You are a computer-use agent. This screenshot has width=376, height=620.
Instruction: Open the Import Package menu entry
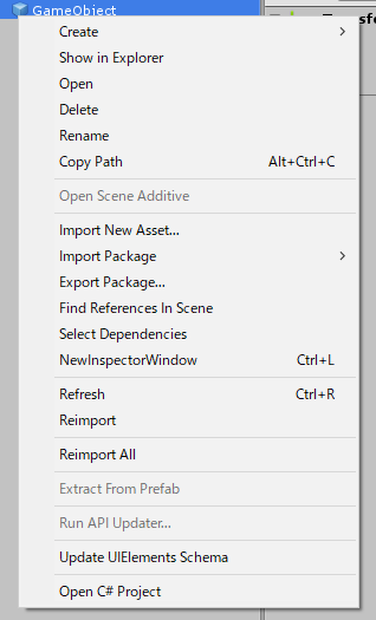point(205,256)
